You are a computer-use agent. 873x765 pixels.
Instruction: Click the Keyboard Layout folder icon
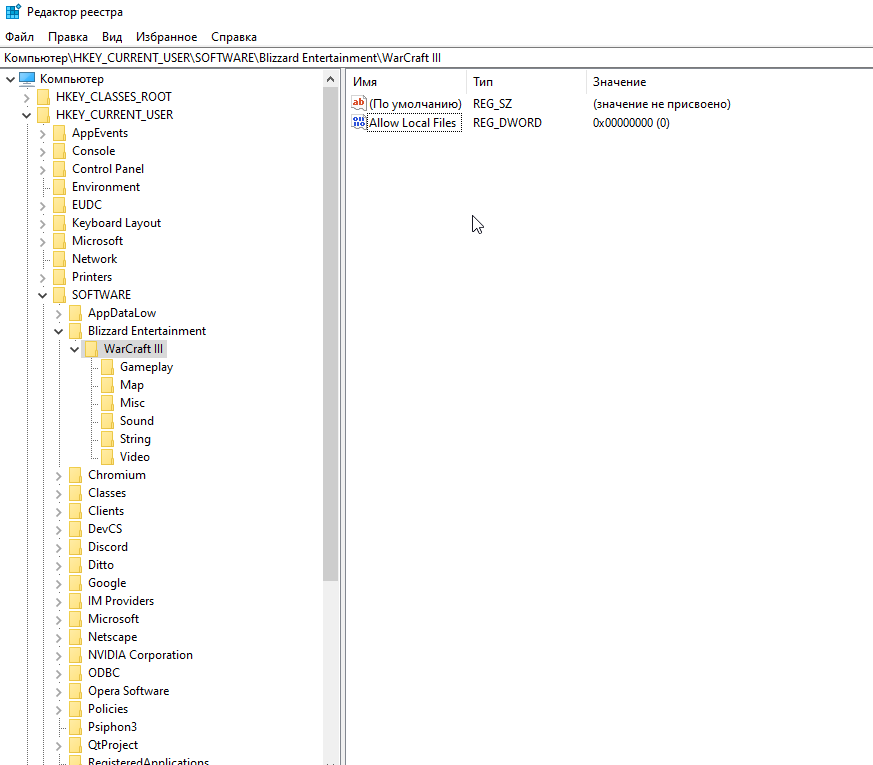pos(60,223)
